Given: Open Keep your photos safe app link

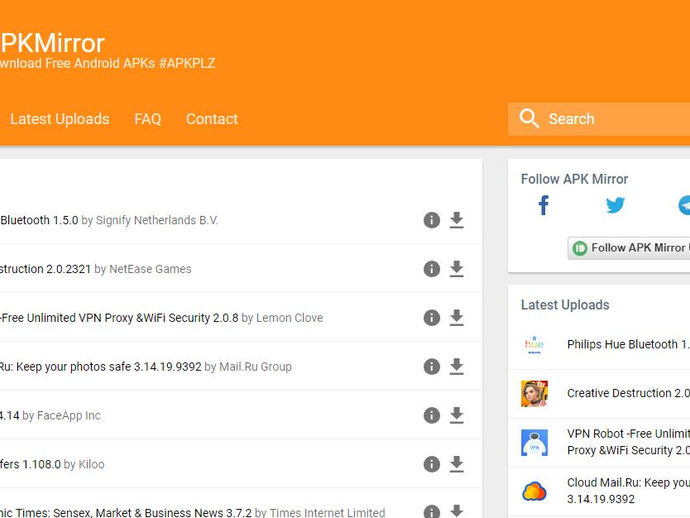Looking at the screenshot, I should [x=100, y=367].
